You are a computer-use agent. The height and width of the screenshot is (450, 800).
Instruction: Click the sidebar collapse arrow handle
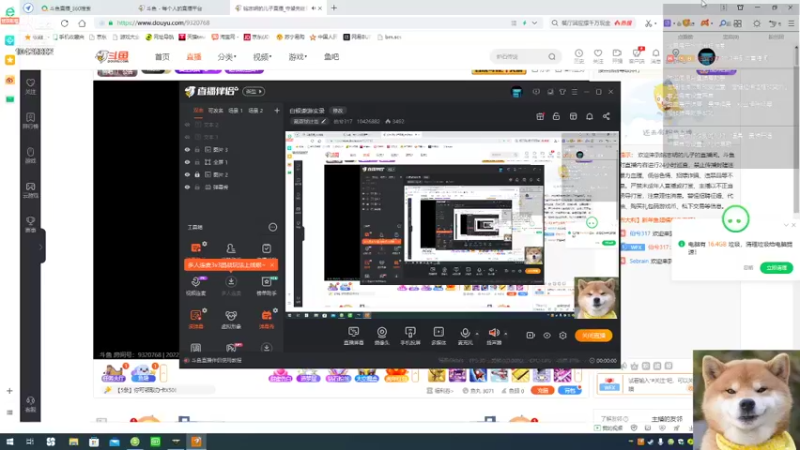(x=40, y=247)
